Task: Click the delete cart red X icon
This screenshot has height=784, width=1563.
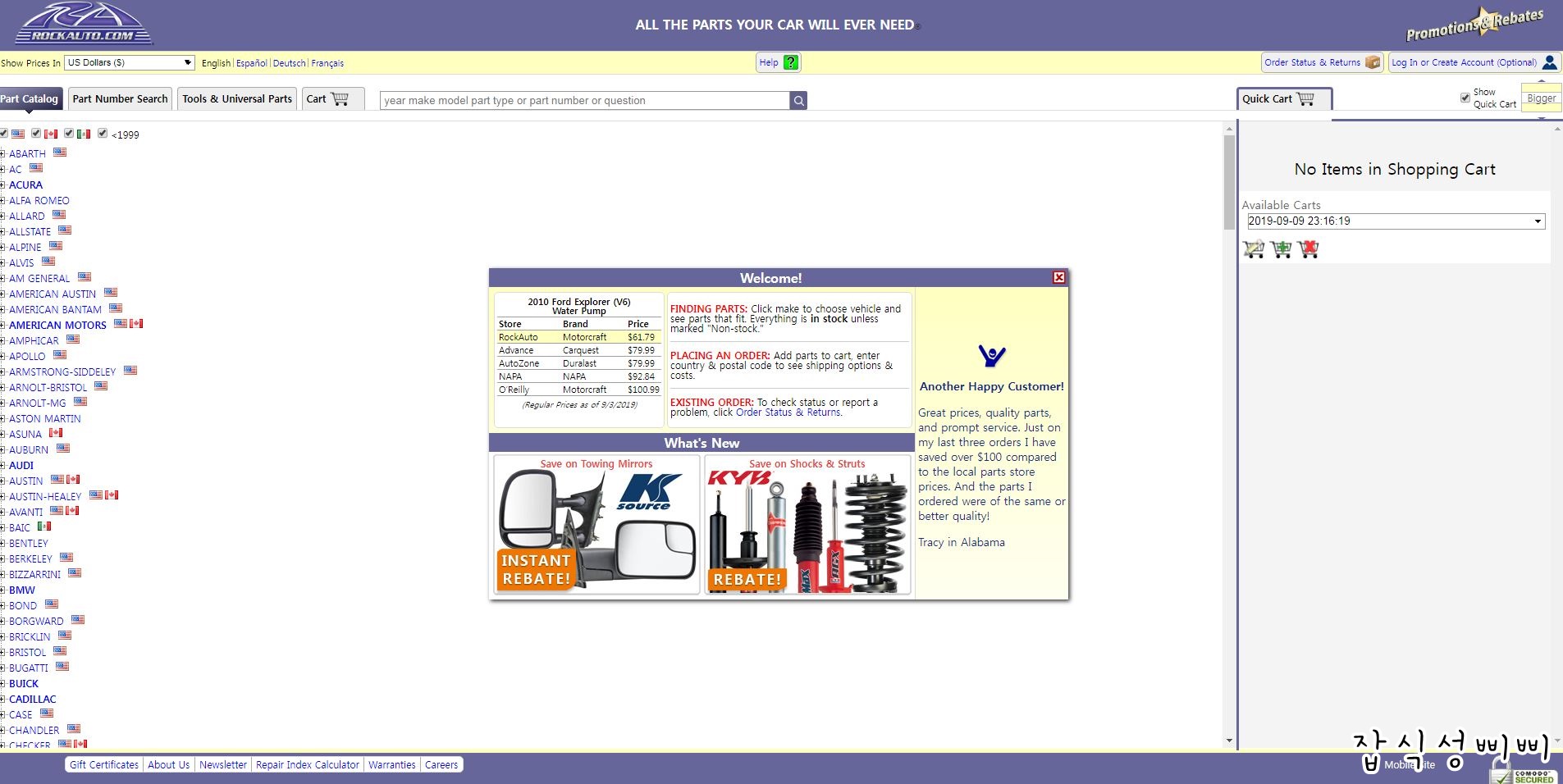Action: pos(1309,248)
